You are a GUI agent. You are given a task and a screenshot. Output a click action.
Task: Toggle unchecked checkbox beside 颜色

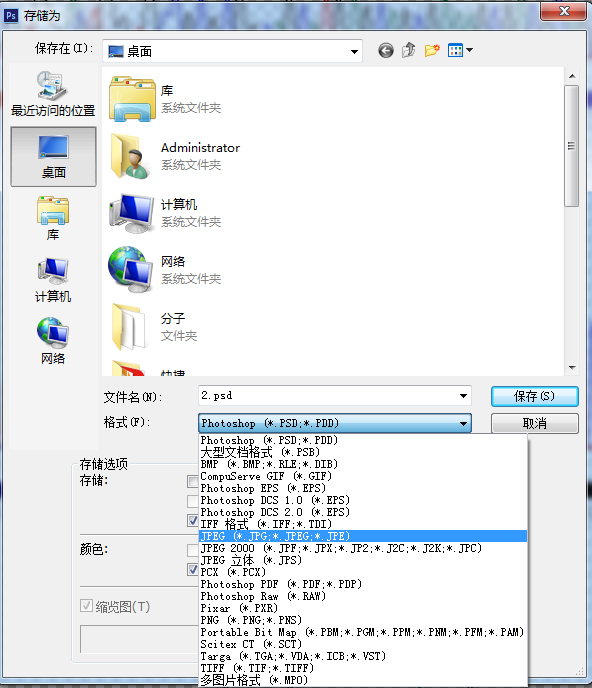[x=193, y=550]
